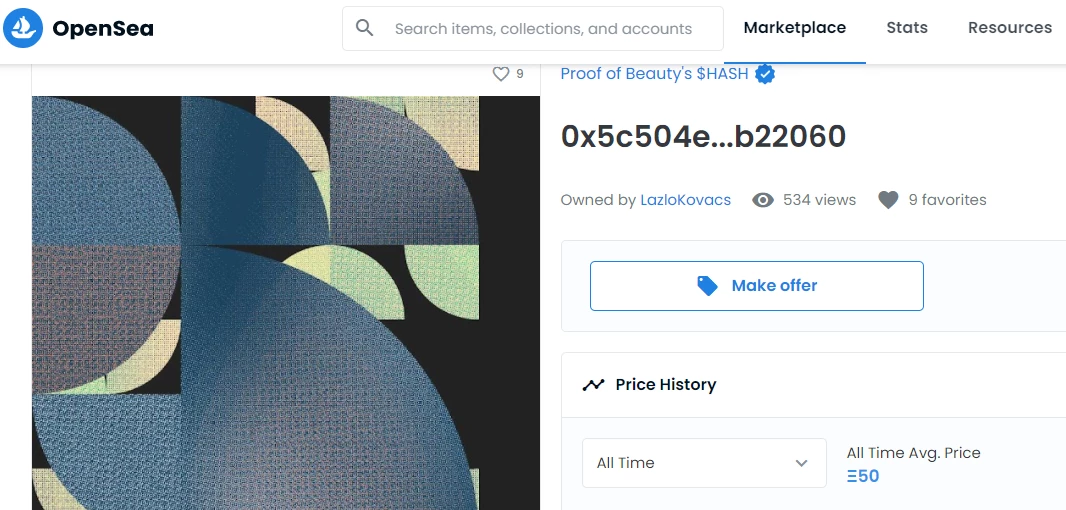Focus the search items and collections field
The image size is (1066, 510).
pyautogui.click(x=533, y=29)
